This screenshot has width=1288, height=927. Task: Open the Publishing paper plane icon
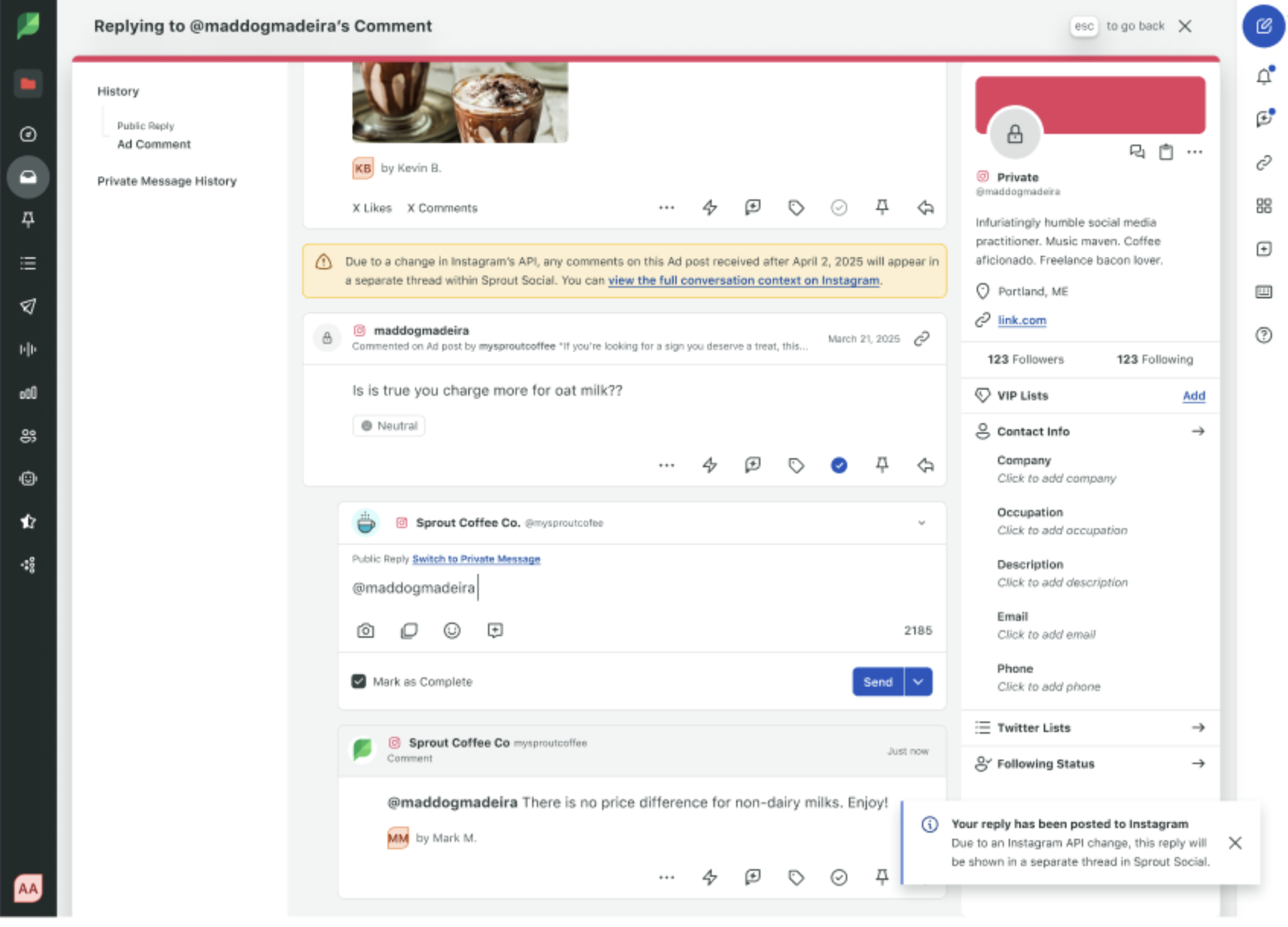point(28,307)
